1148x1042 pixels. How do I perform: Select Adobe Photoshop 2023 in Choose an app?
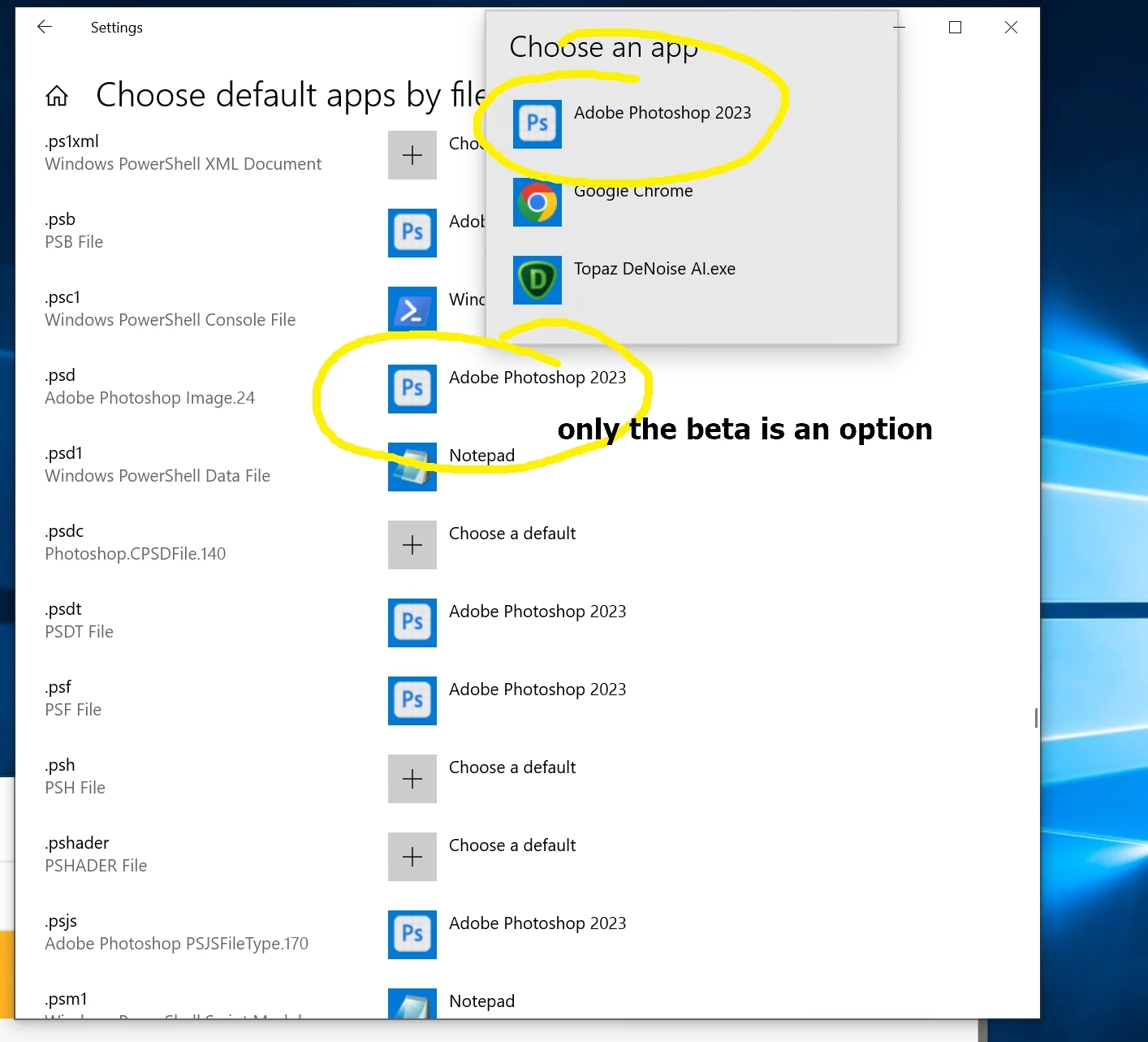662,113
